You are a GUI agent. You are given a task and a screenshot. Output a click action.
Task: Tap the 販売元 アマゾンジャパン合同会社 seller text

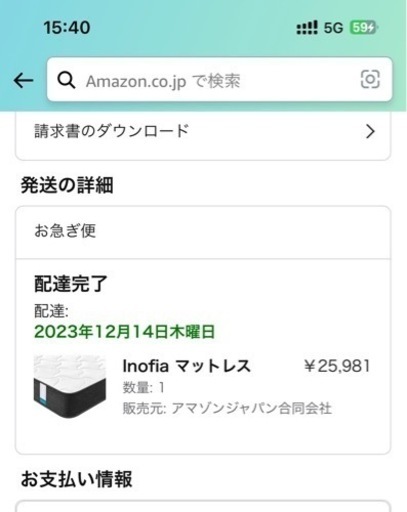(227, 408)
